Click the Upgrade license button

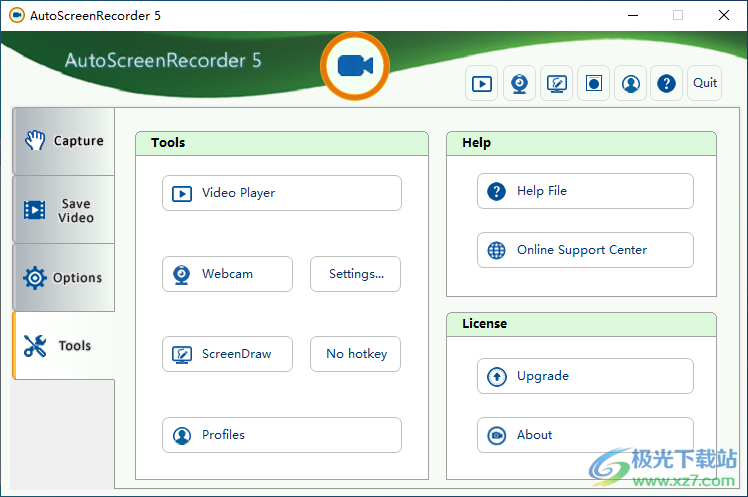(585, 376)
